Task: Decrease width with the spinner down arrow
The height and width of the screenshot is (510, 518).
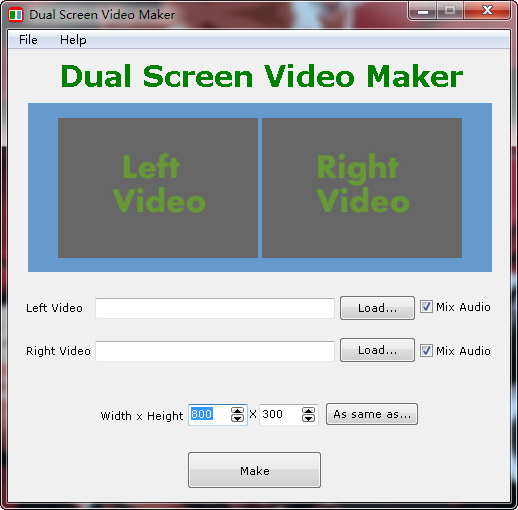Action: tap(237, 418)
